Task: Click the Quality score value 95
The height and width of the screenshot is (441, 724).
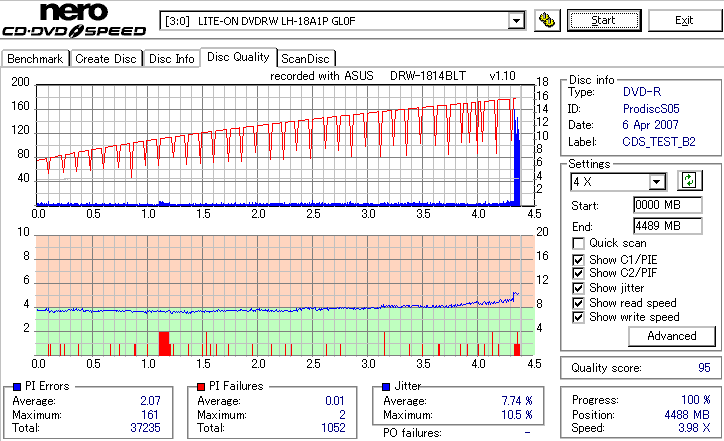Action: (x=704, y=368)
